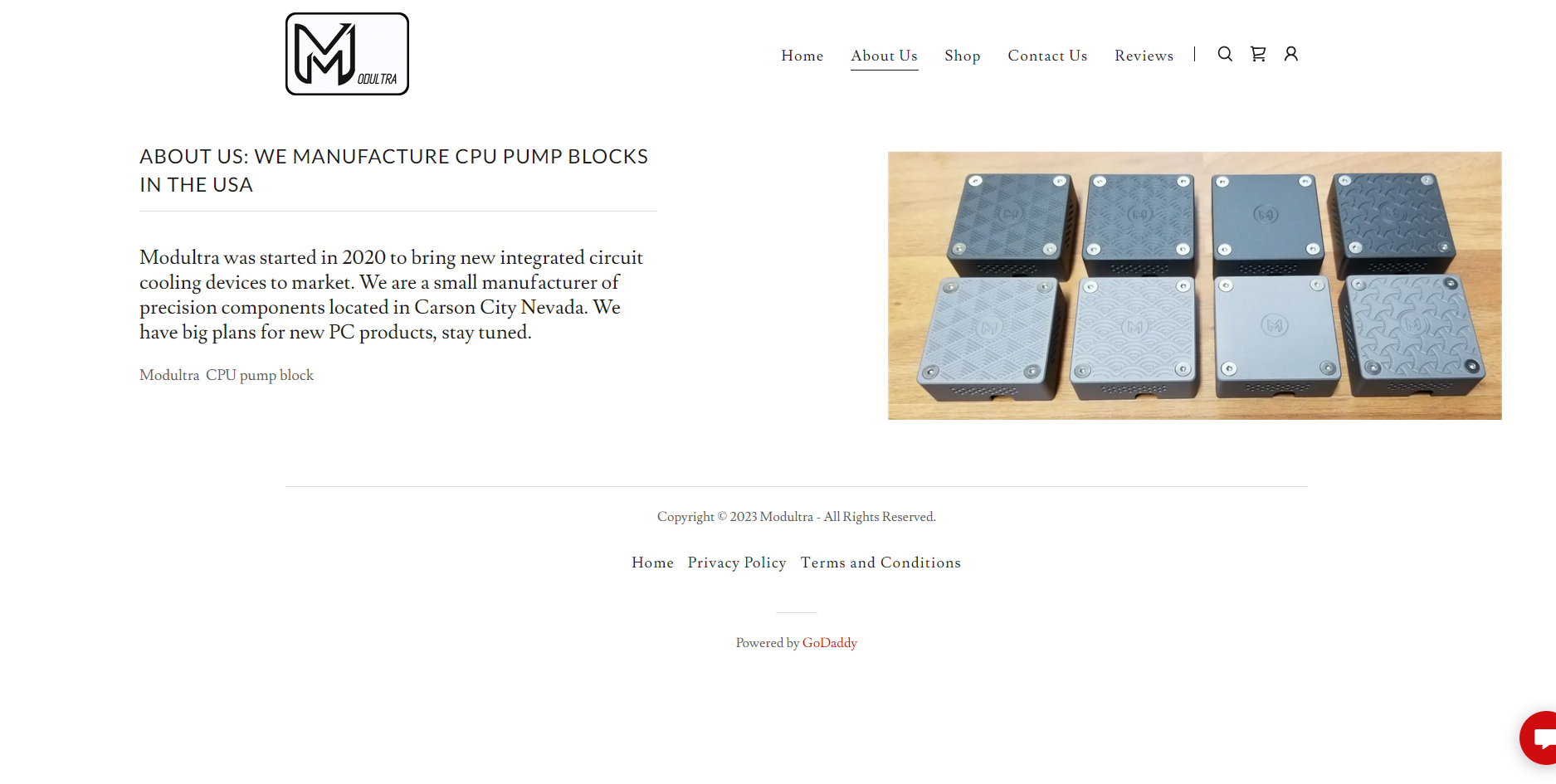Viewport: 1556px width, 784px height.
Task: Click the footer Home link
Action: (652, 562)
